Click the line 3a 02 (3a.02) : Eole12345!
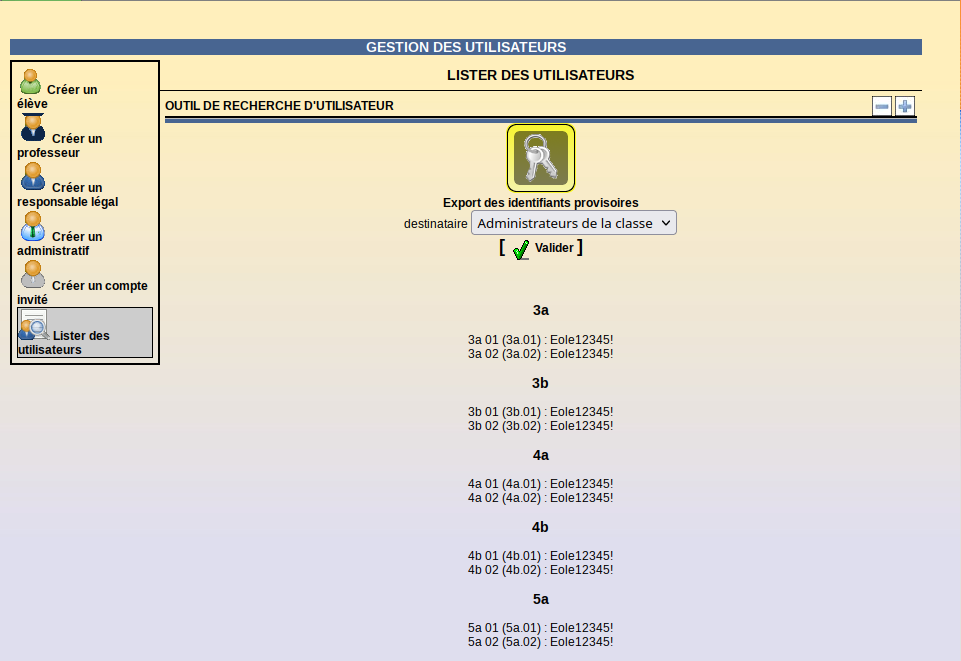 pyautogui.click(x=541, y=354)
